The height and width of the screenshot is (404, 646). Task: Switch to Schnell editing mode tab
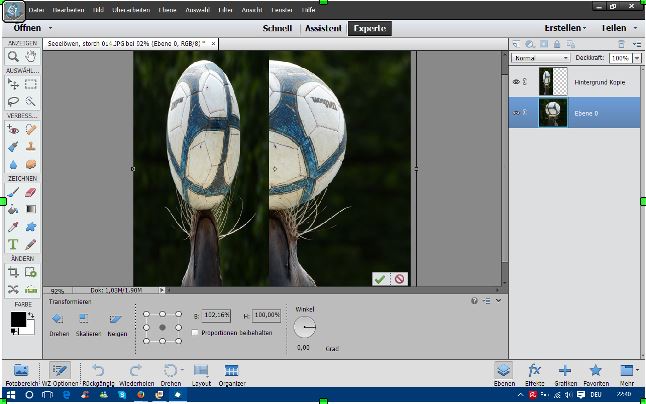pos(277,29)
